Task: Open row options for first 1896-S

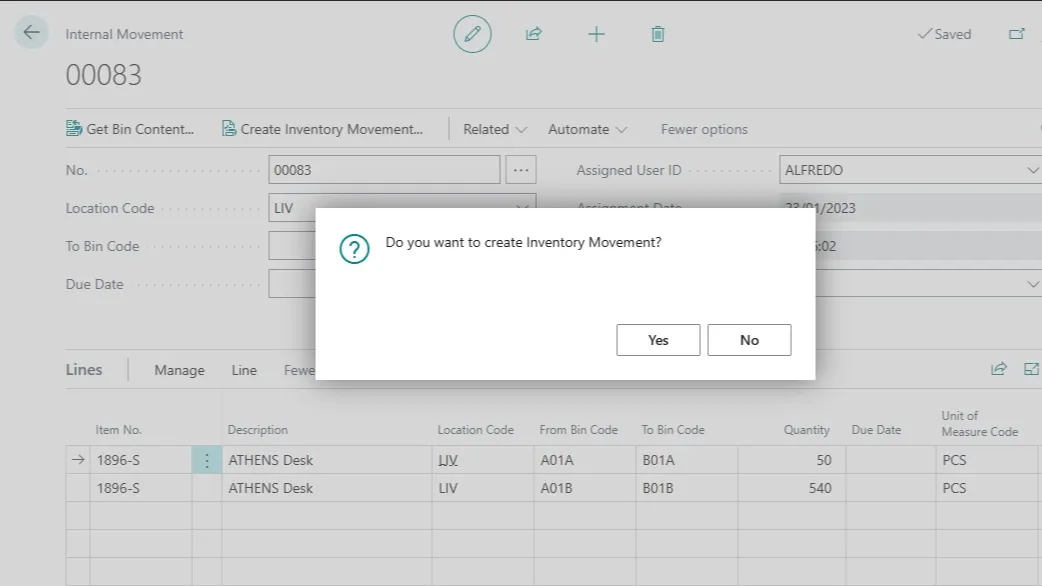Action: 207,460
